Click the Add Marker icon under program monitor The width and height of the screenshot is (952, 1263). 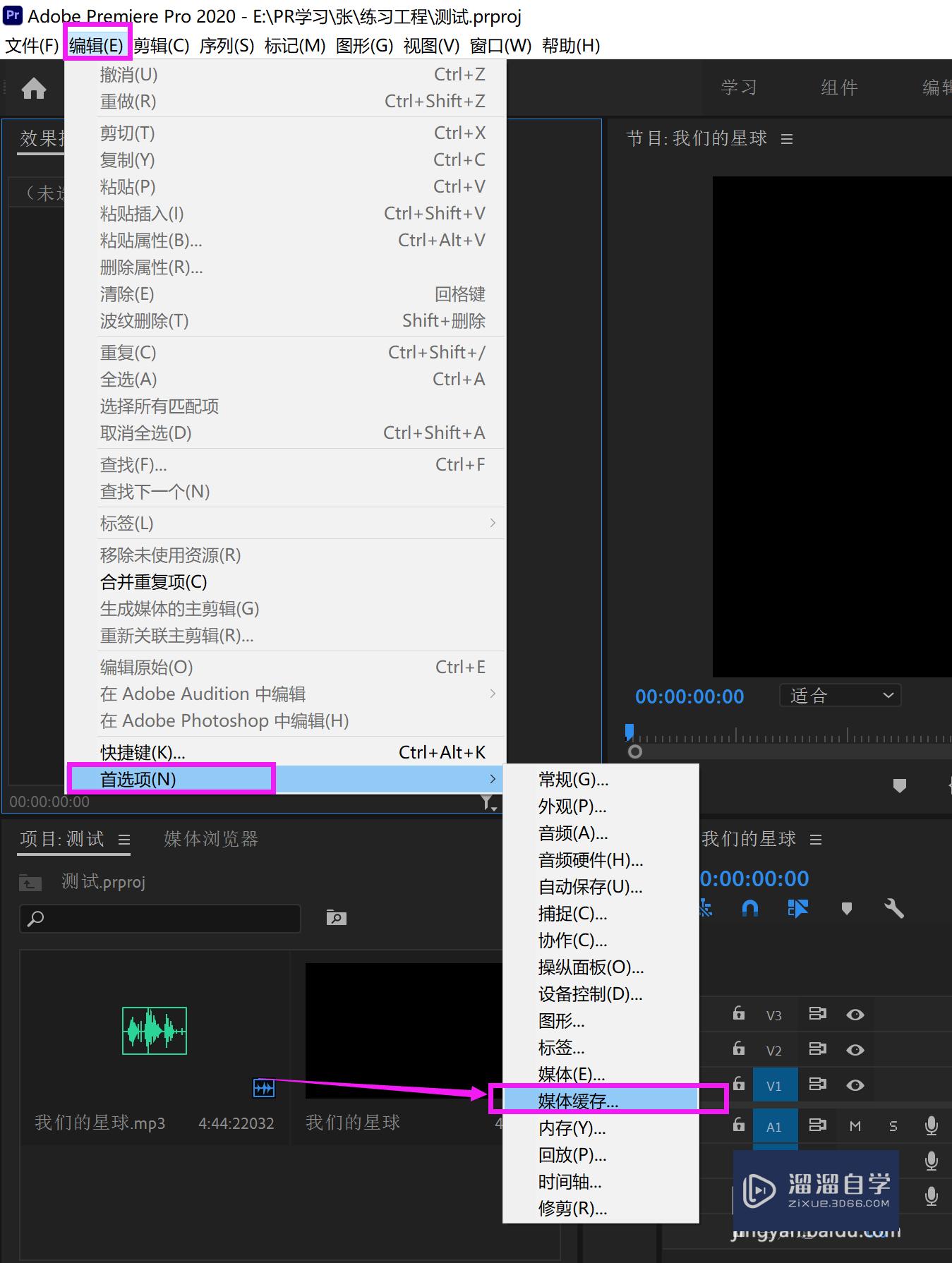coord(900,785)
